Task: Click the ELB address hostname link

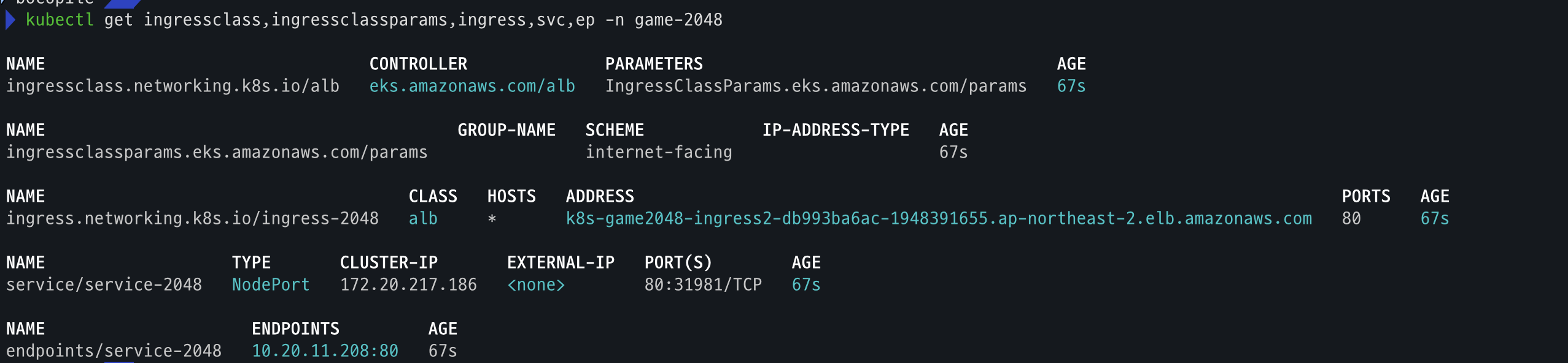Action: coord(939,219)
